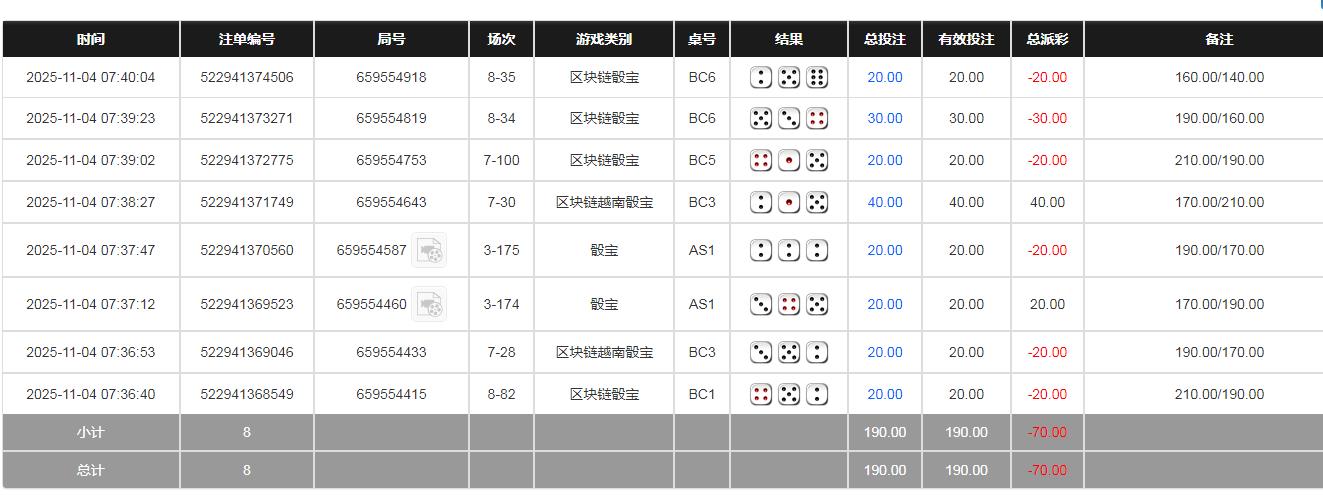The width and height of the screenshot is (1323, 496).
Task: Click the six-pip die in the 8-35 row
Action: point(817,77)
